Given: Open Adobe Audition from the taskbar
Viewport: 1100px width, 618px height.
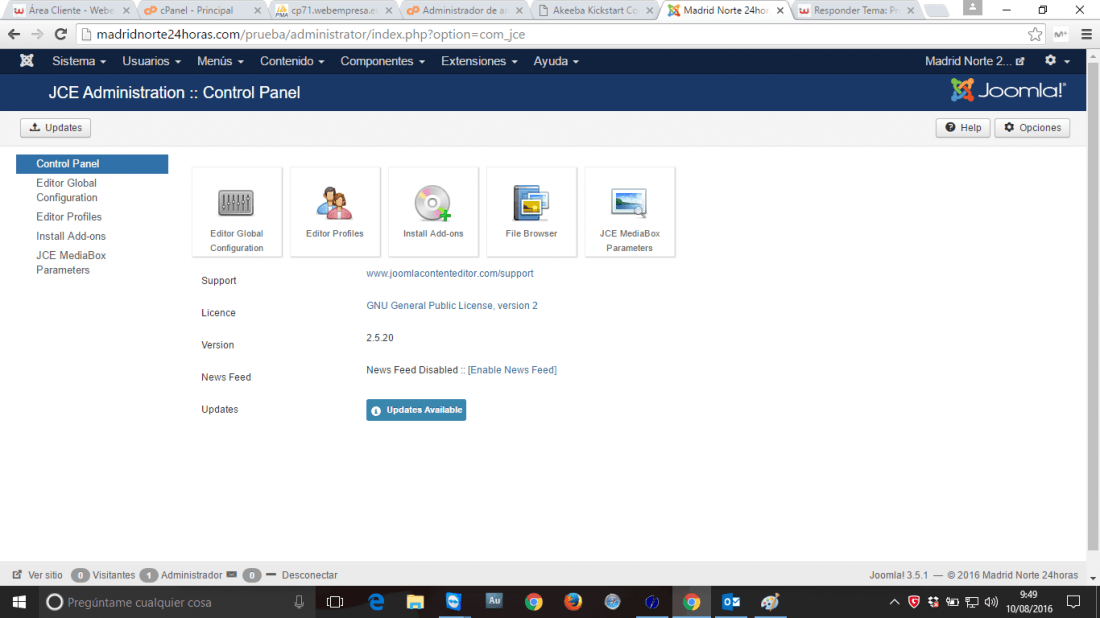Looking at the screenshot, I should coord(494,602).
